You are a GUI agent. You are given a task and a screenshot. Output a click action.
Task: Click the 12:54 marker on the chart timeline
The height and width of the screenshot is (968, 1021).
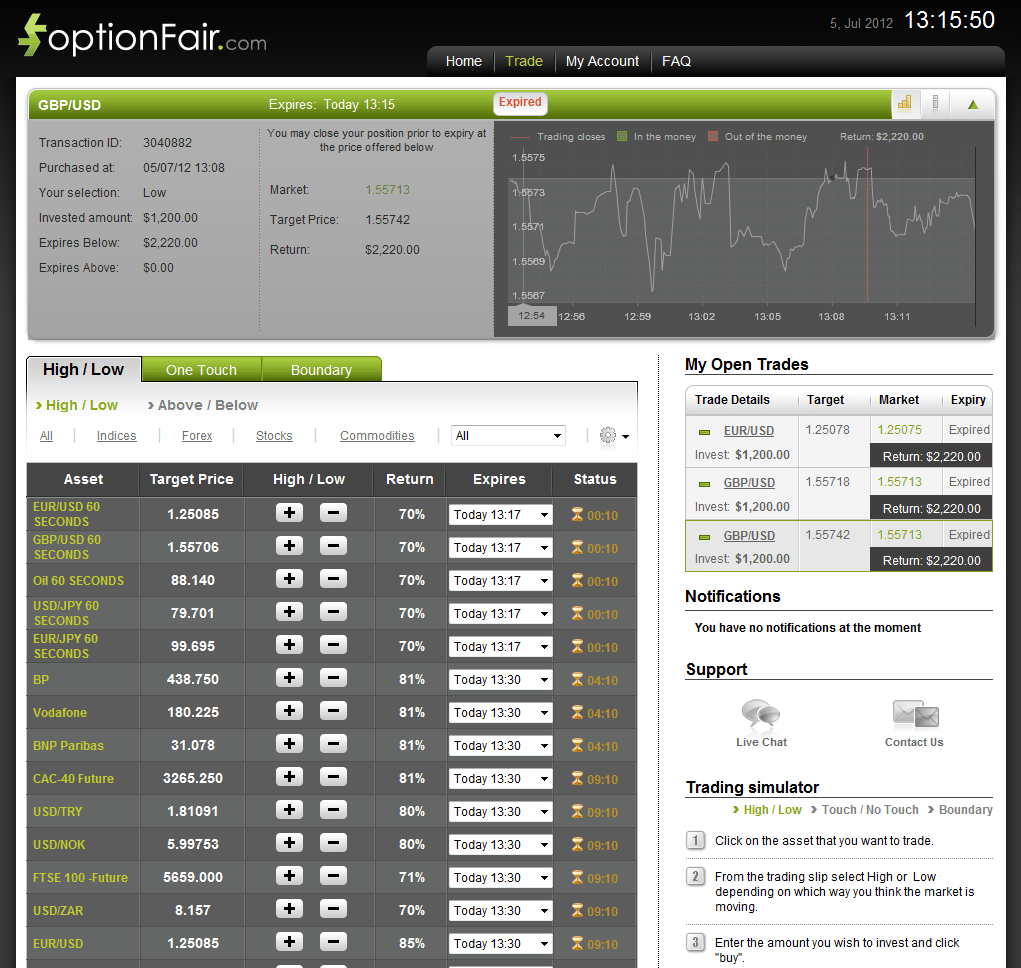[532, 314]
